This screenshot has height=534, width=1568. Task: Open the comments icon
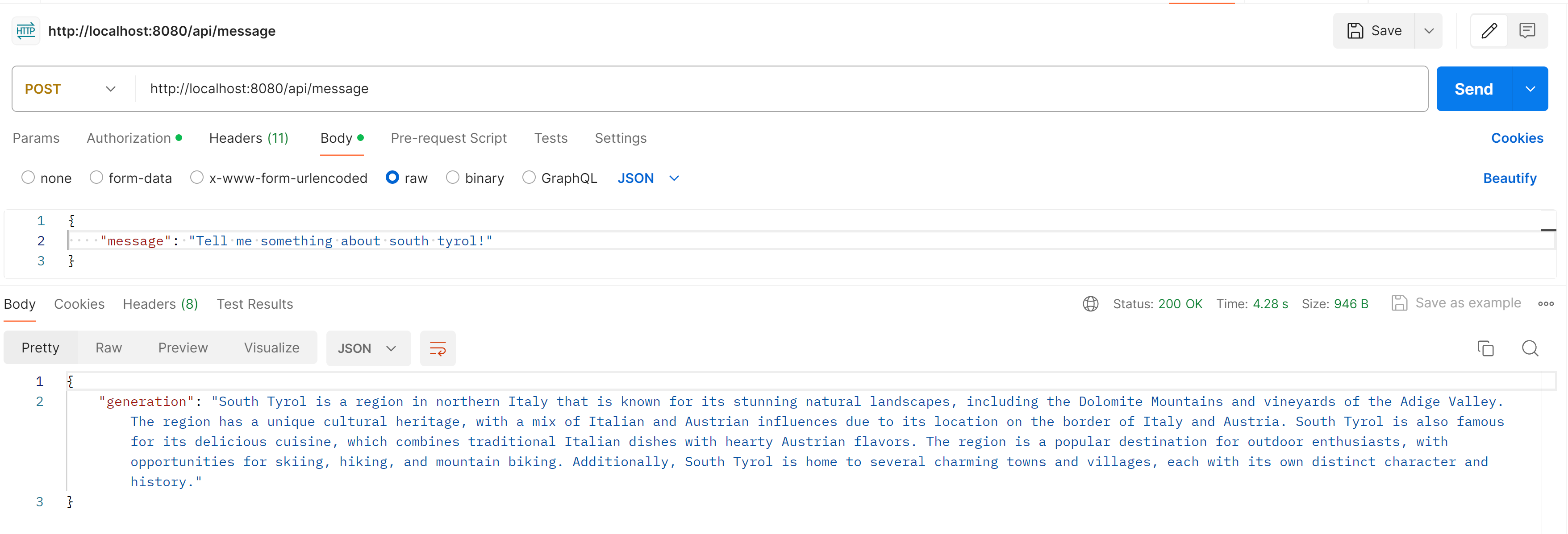click(x=1526, y=31)
